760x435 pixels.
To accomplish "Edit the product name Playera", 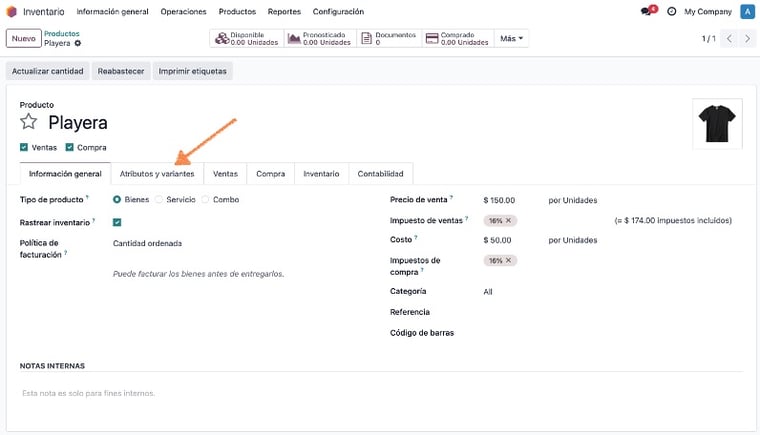I will coord(78,123).
